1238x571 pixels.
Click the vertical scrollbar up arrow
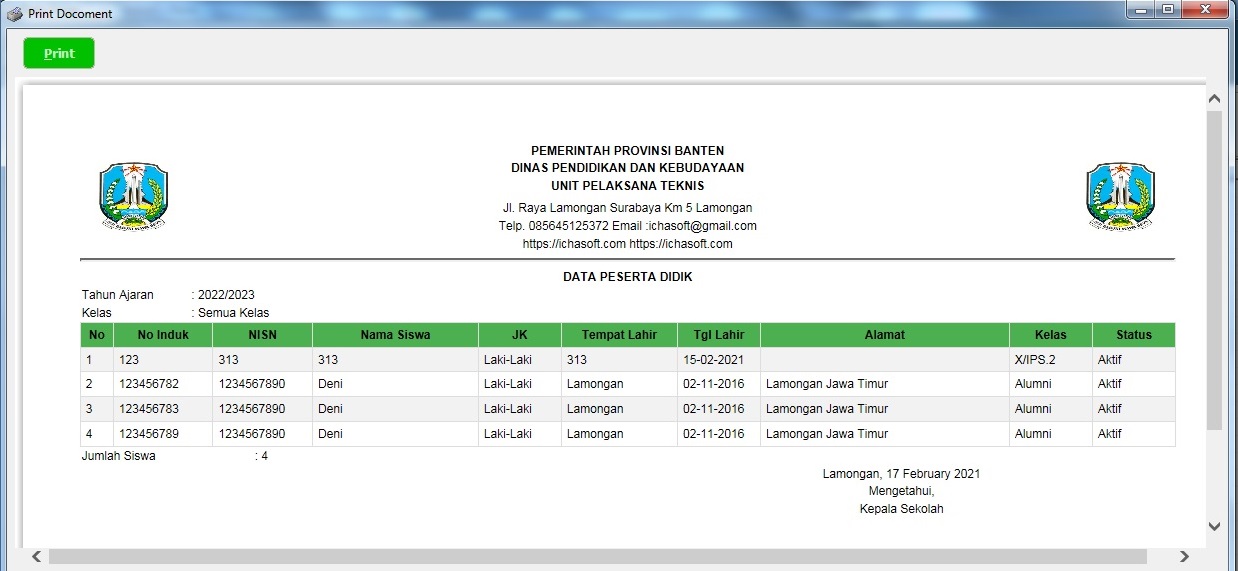pos(1215,99)
